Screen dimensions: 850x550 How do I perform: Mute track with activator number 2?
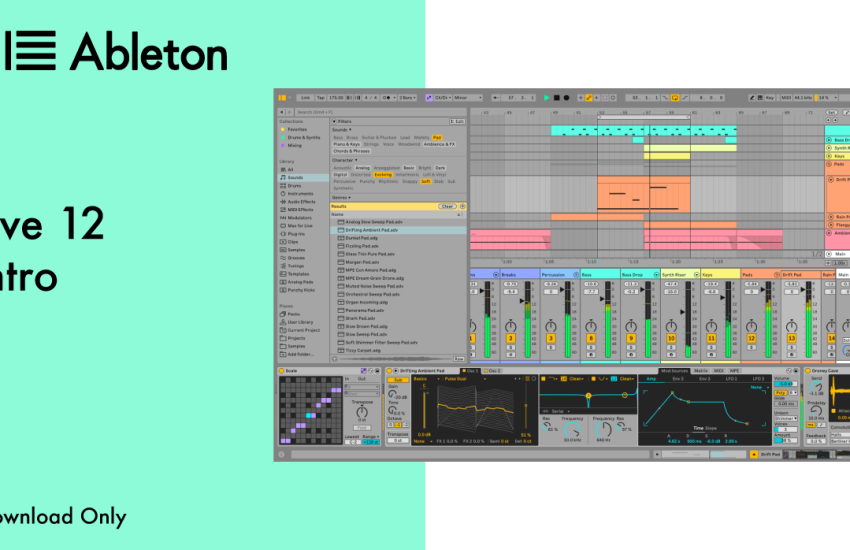coord(511,338)
